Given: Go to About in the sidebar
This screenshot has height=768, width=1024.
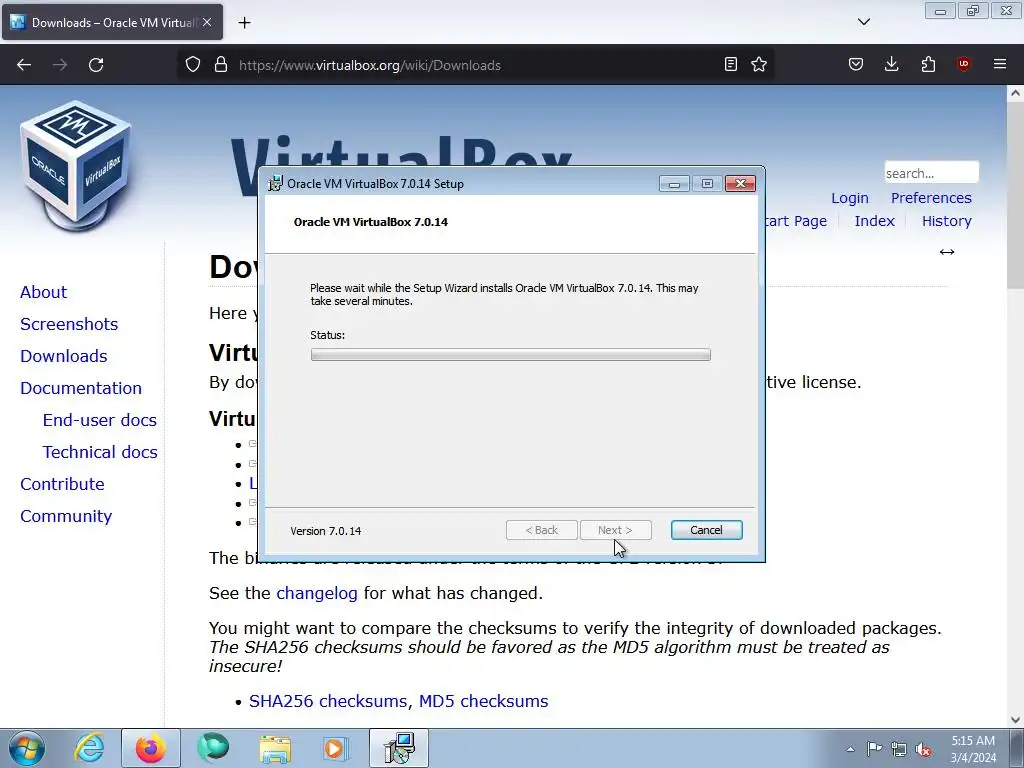Looking at the screenshot, I should [x=43, y=292].
